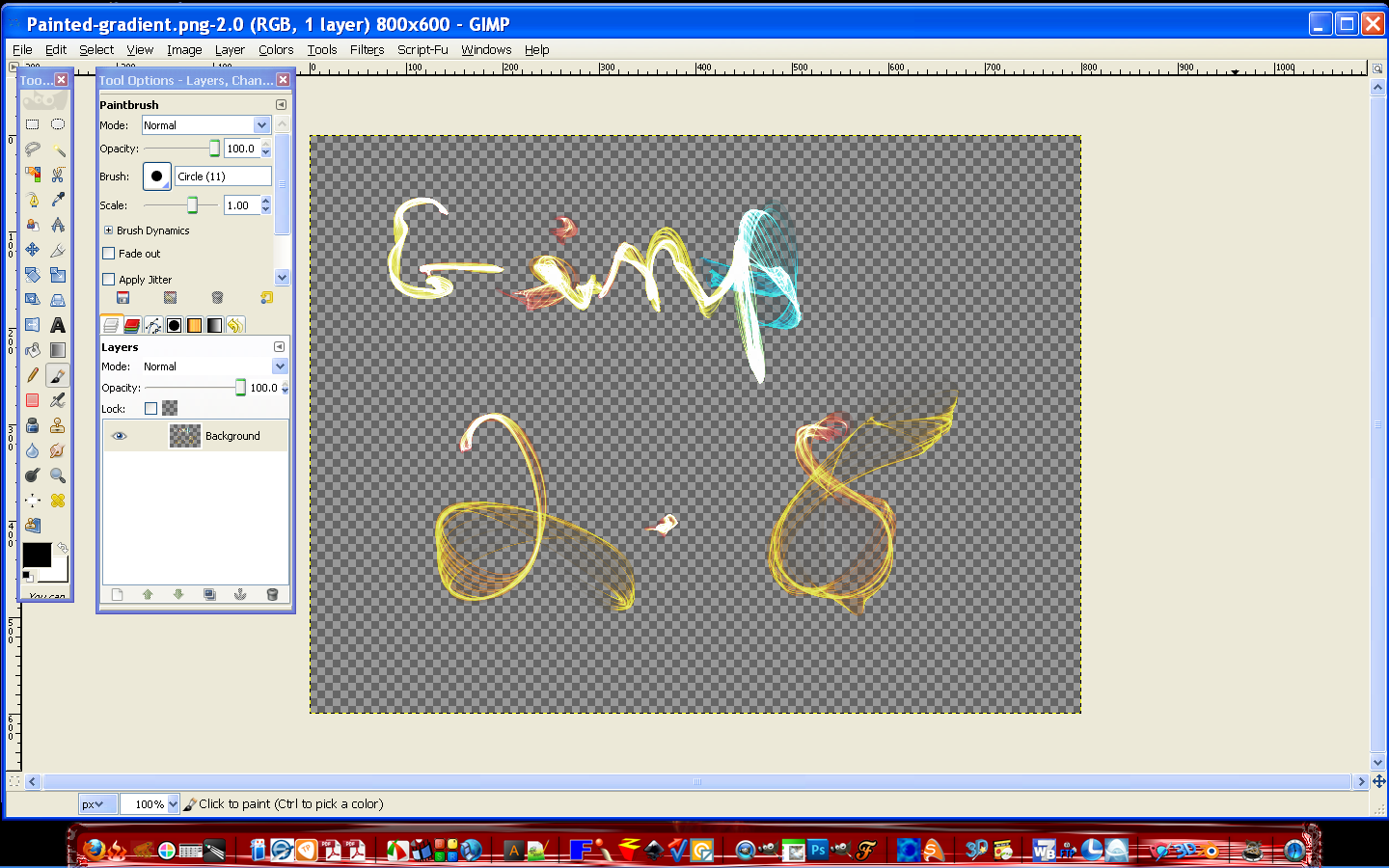This screenshot has width=1389, height=868.
Task: Open the Script-Fu menu
Action: click(x=422, y=50)
